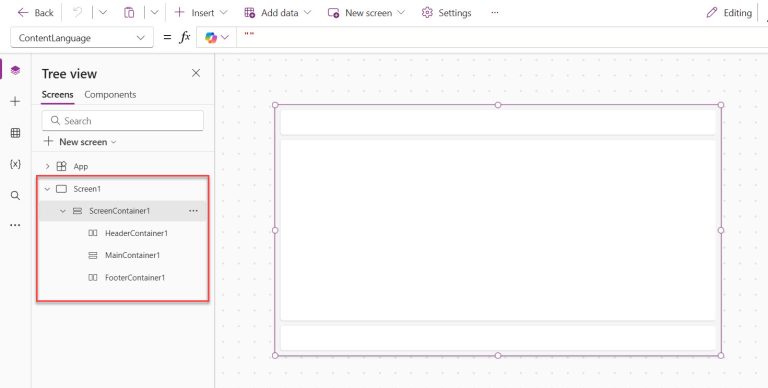Click the MainContainer1 vertical container icon
The image size is (768, 388).
point(93,255)
